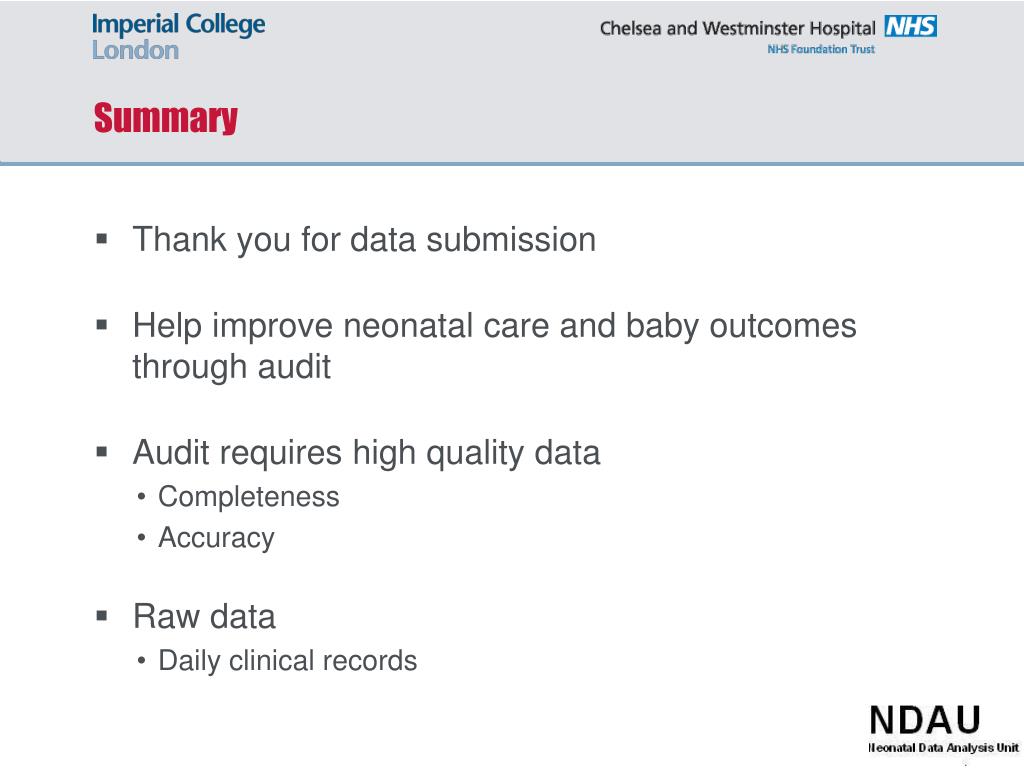Click the square bullet beside 'Raw data'

[x=102, y=615]
